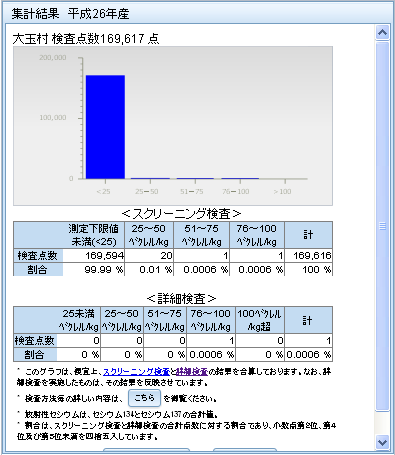Click the こちら button
395x455 pixels.
point(144,398)
